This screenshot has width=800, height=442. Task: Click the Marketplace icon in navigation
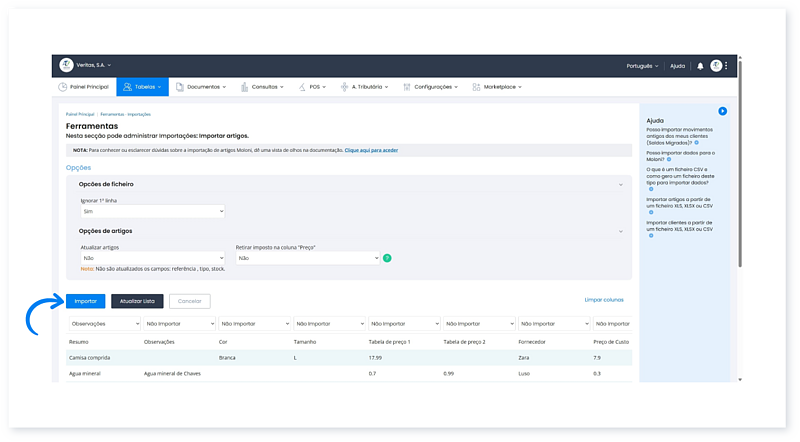click(x=475, y=87)
